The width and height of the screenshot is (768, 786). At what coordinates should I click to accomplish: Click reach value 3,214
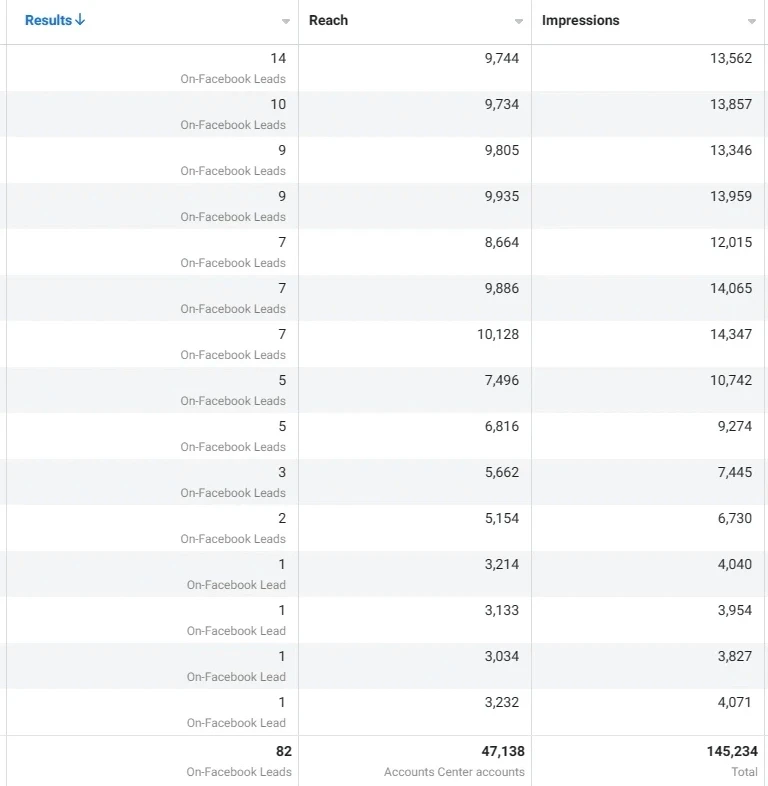pyautogui.click(x=502, y=564)
